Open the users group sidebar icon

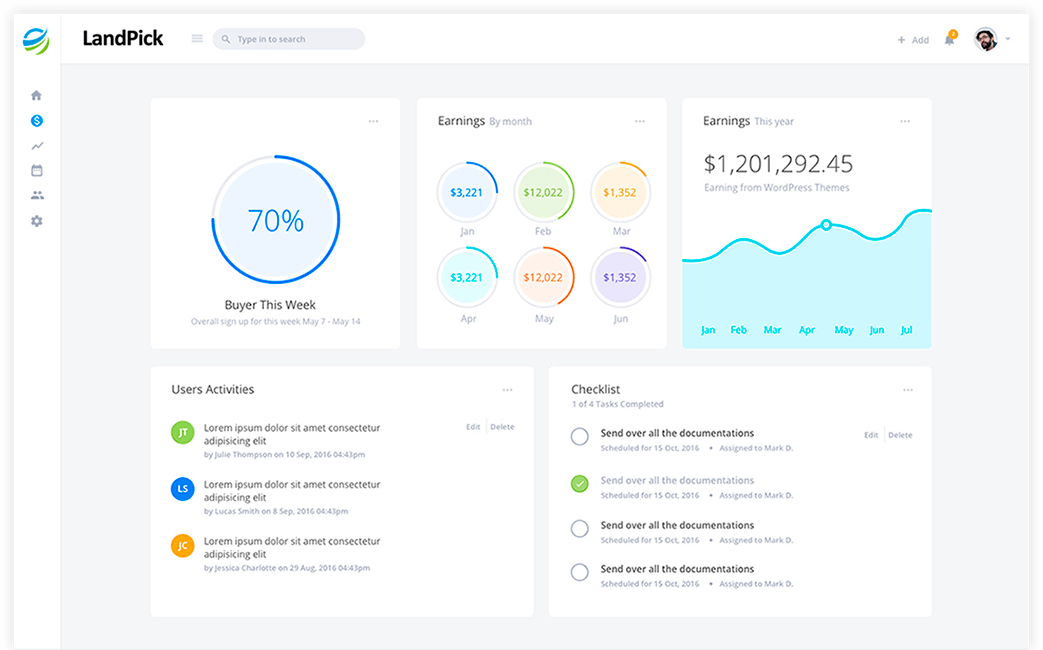(37, 196)
